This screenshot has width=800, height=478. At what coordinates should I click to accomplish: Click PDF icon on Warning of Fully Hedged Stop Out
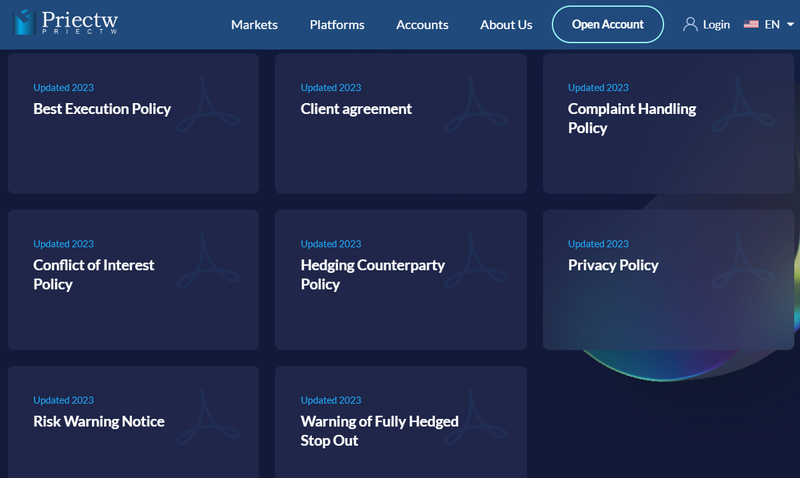(476, 417)
